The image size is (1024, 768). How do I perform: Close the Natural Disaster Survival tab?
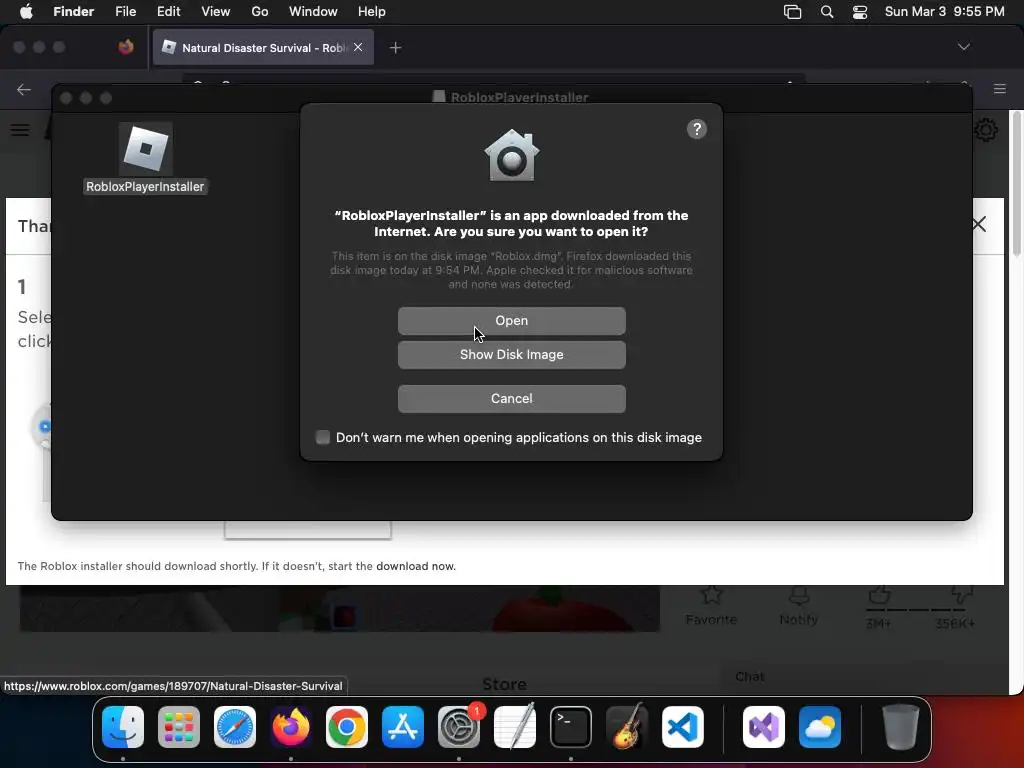pos(358,47)
